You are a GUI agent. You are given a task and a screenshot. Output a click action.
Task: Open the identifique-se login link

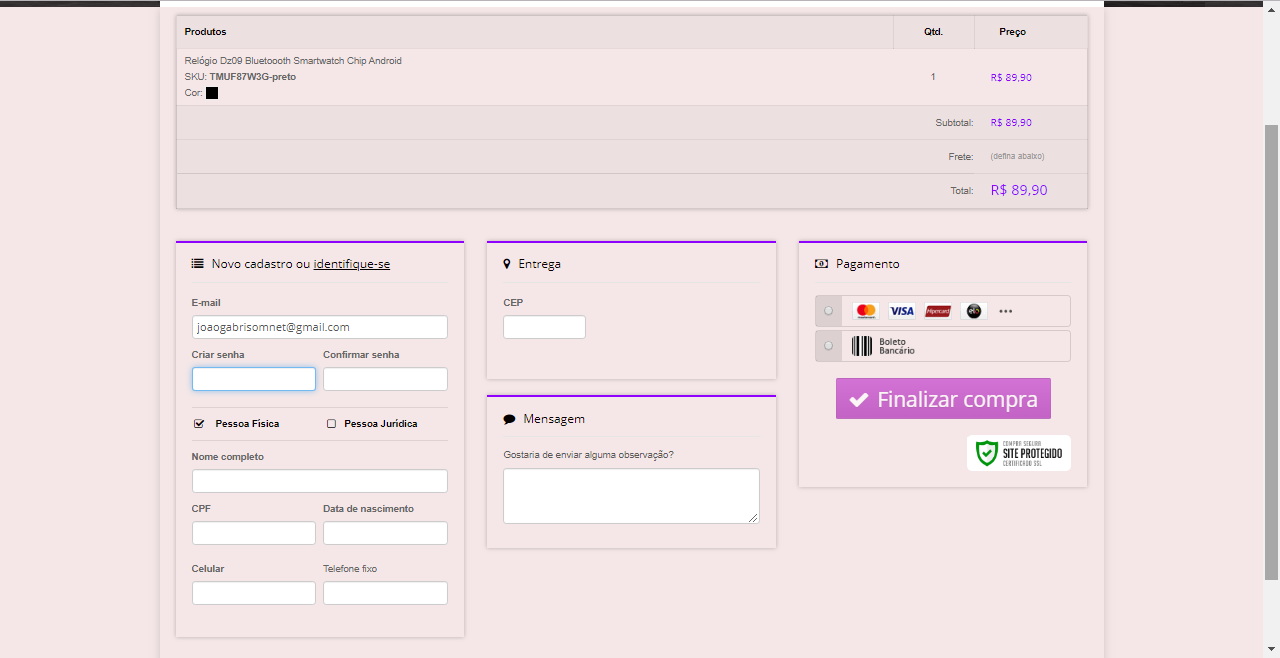[x=351, y=264]
